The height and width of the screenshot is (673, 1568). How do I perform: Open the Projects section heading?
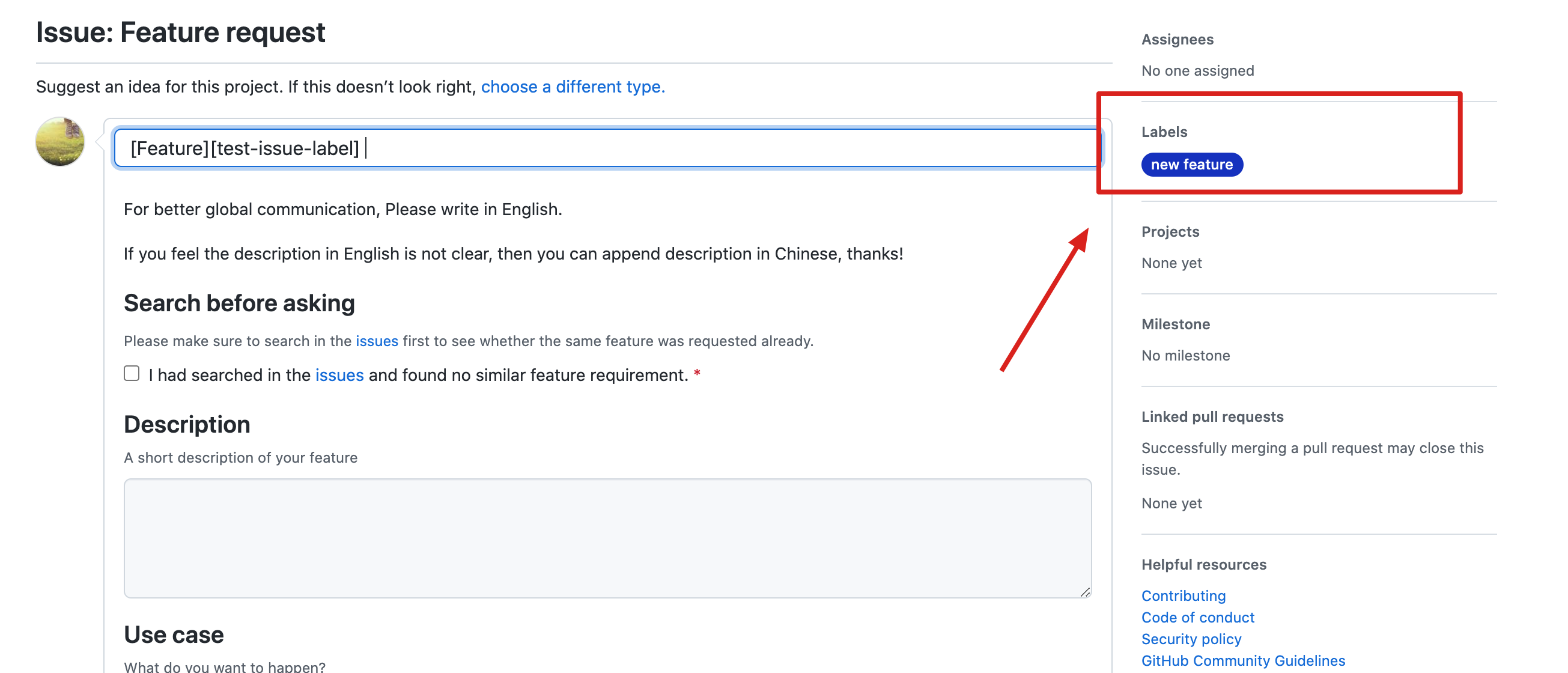1169,232
